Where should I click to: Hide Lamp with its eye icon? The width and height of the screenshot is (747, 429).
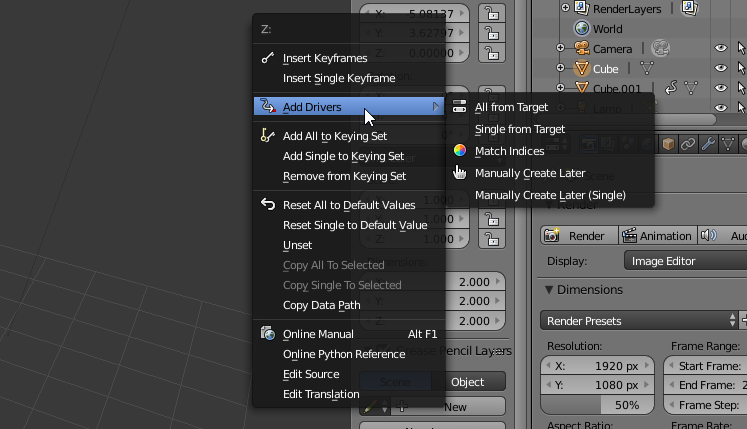coord(721,107)
